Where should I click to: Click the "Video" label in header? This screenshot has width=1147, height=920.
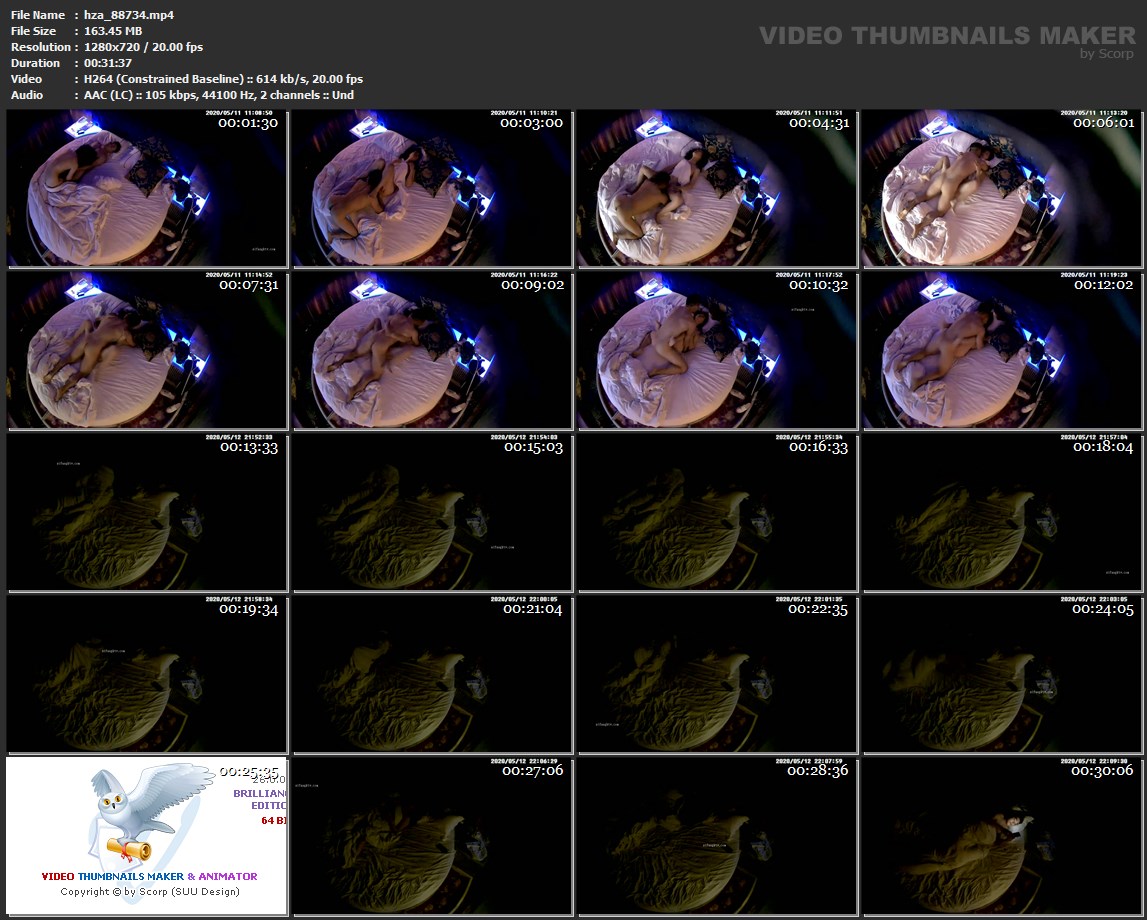(x=26, y=79)
